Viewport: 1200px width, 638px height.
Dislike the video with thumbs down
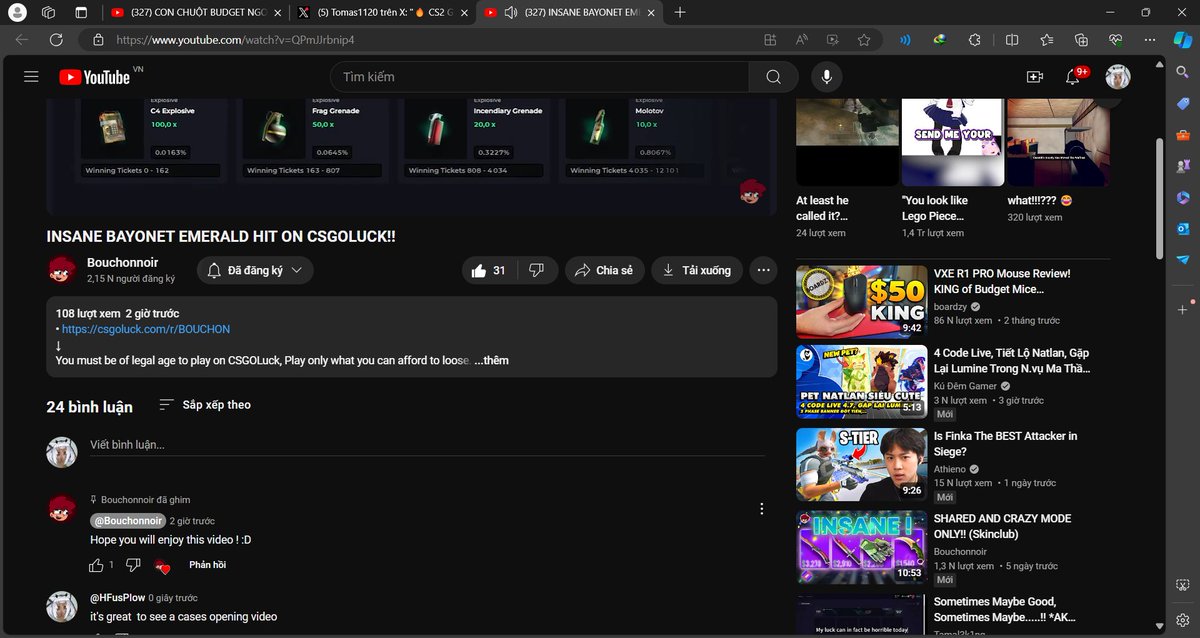click(536, 270)
